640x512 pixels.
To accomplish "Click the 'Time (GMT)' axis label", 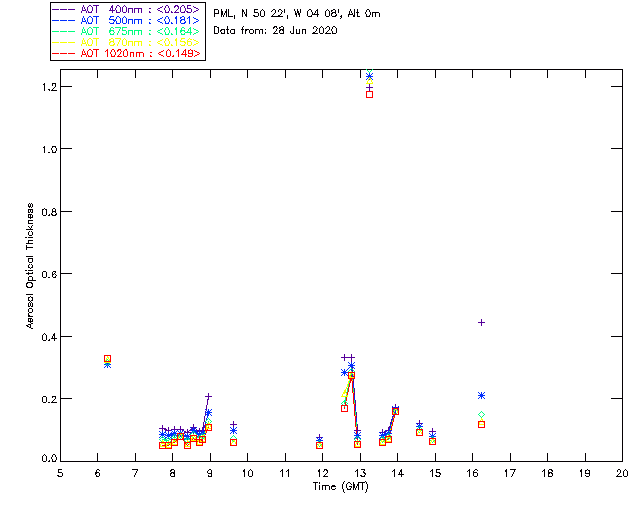I will click(340, 487).
